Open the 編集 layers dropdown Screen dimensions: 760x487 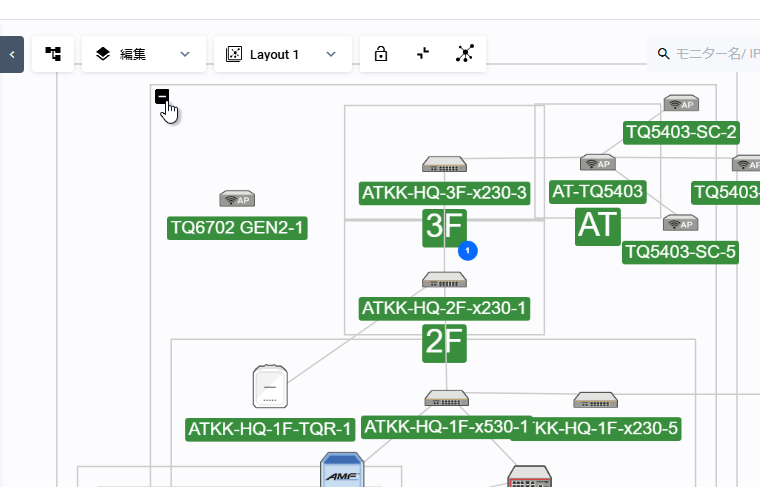pos(144,54)
